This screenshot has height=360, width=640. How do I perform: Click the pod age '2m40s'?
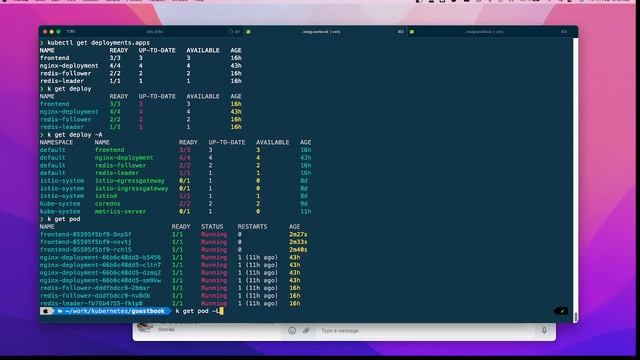tap(298, 250)
